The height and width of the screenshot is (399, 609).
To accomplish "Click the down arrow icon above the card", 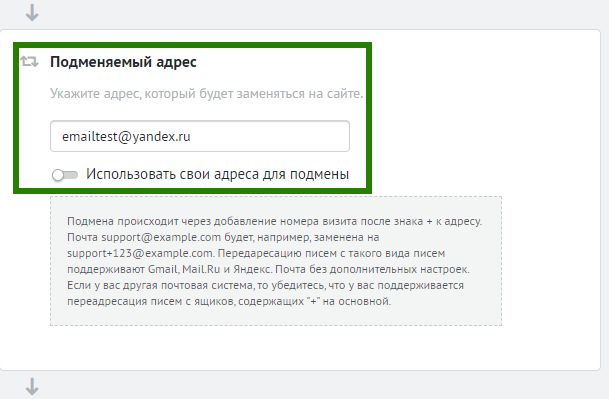I will 32,12.
